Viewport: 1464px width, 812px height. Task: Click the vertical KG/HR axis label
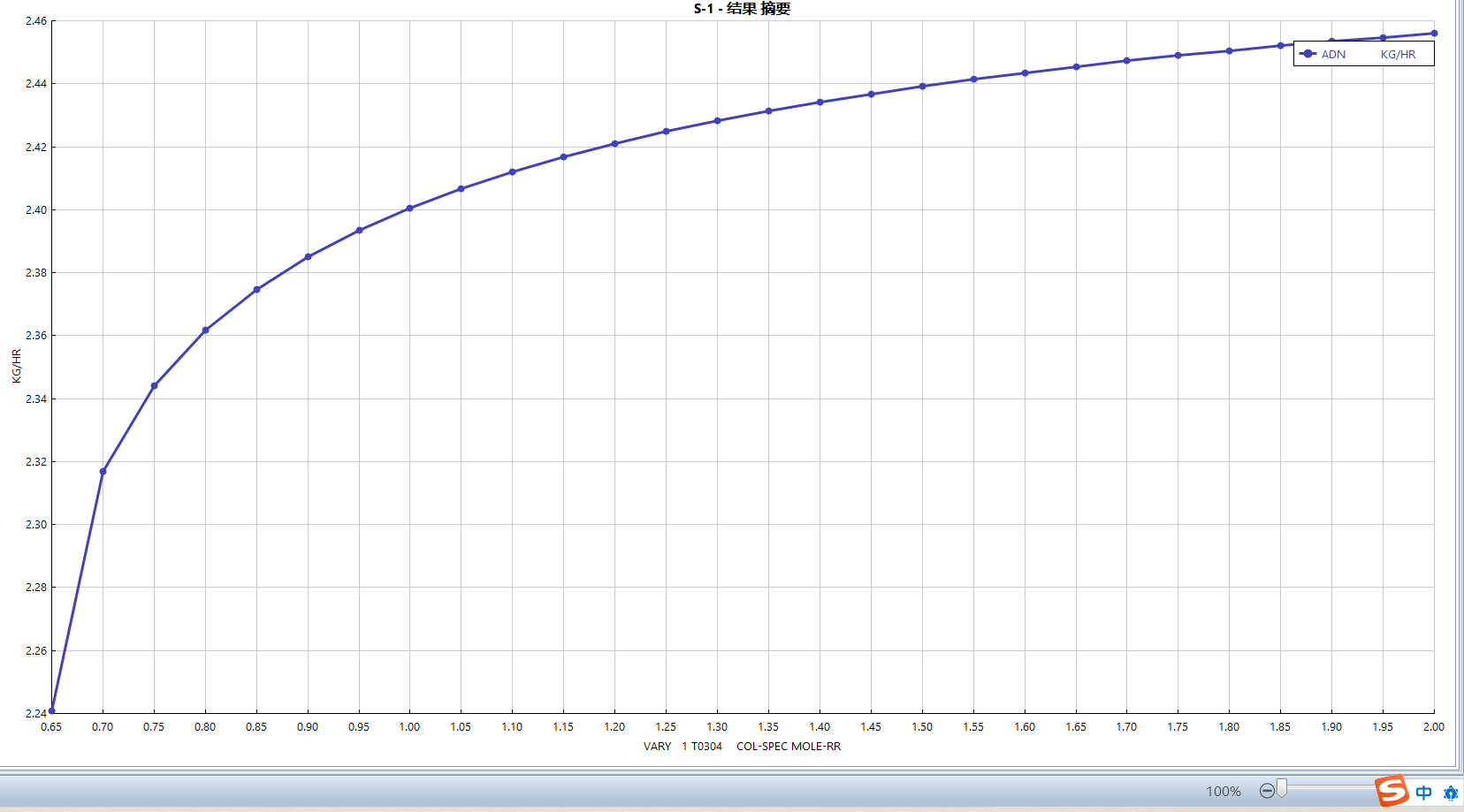(17, 366)
